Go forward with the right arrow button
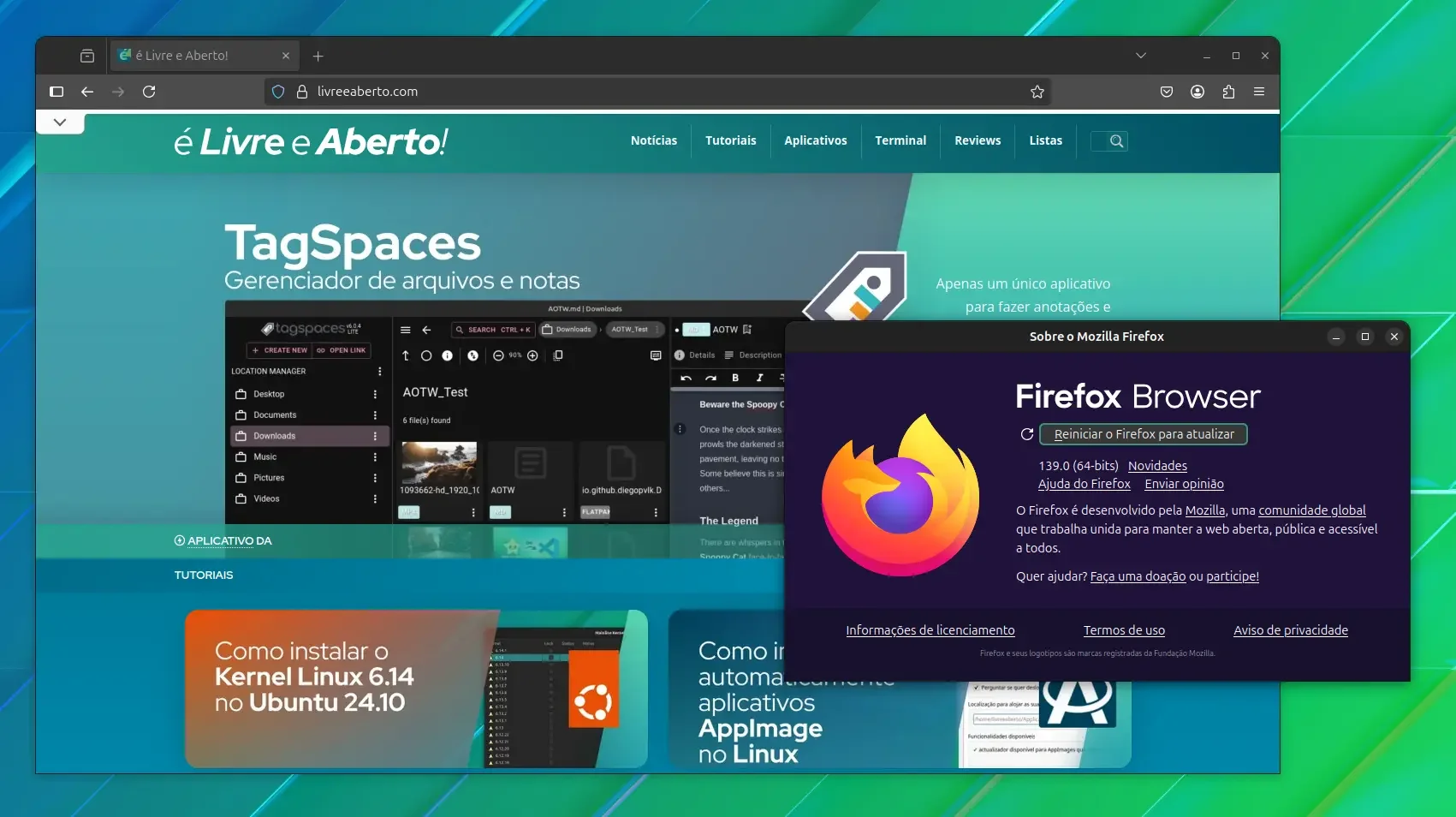 tap(118, 92)
